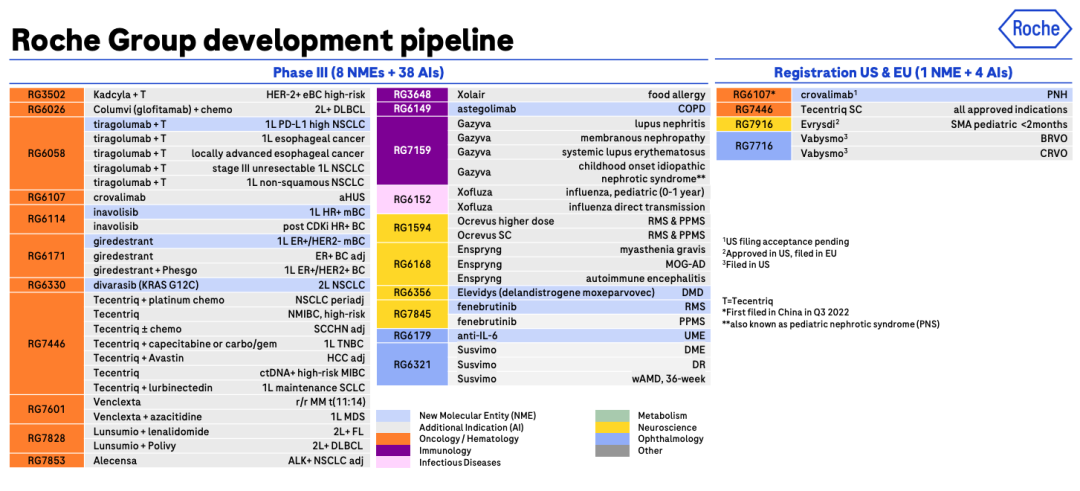1080x491 pixels.
Task: Click the Roche hexagon logo
Action: 1035,30
